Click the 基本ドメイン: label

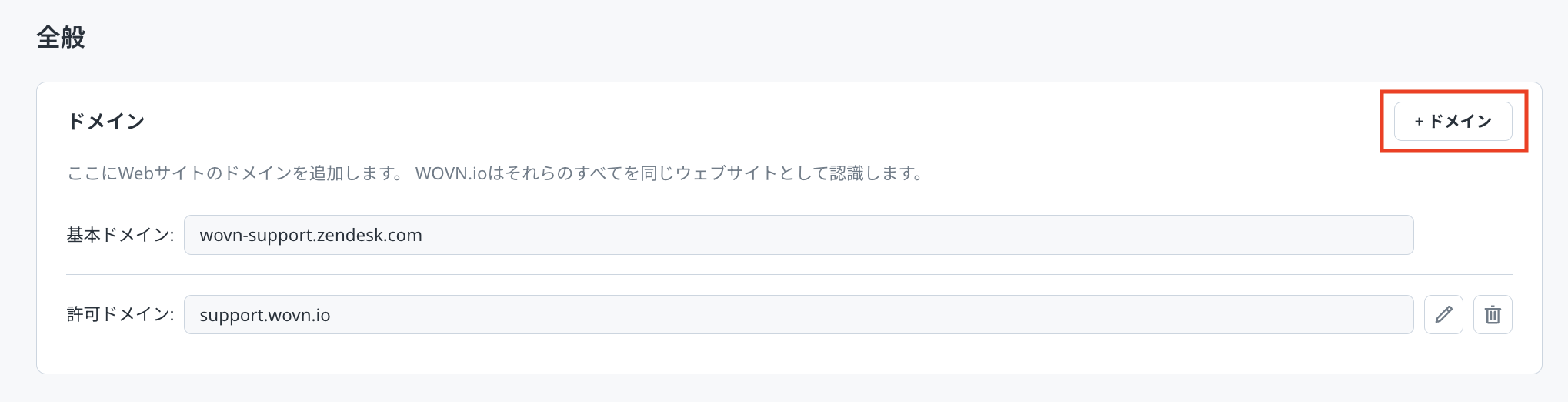click(120, 235)
